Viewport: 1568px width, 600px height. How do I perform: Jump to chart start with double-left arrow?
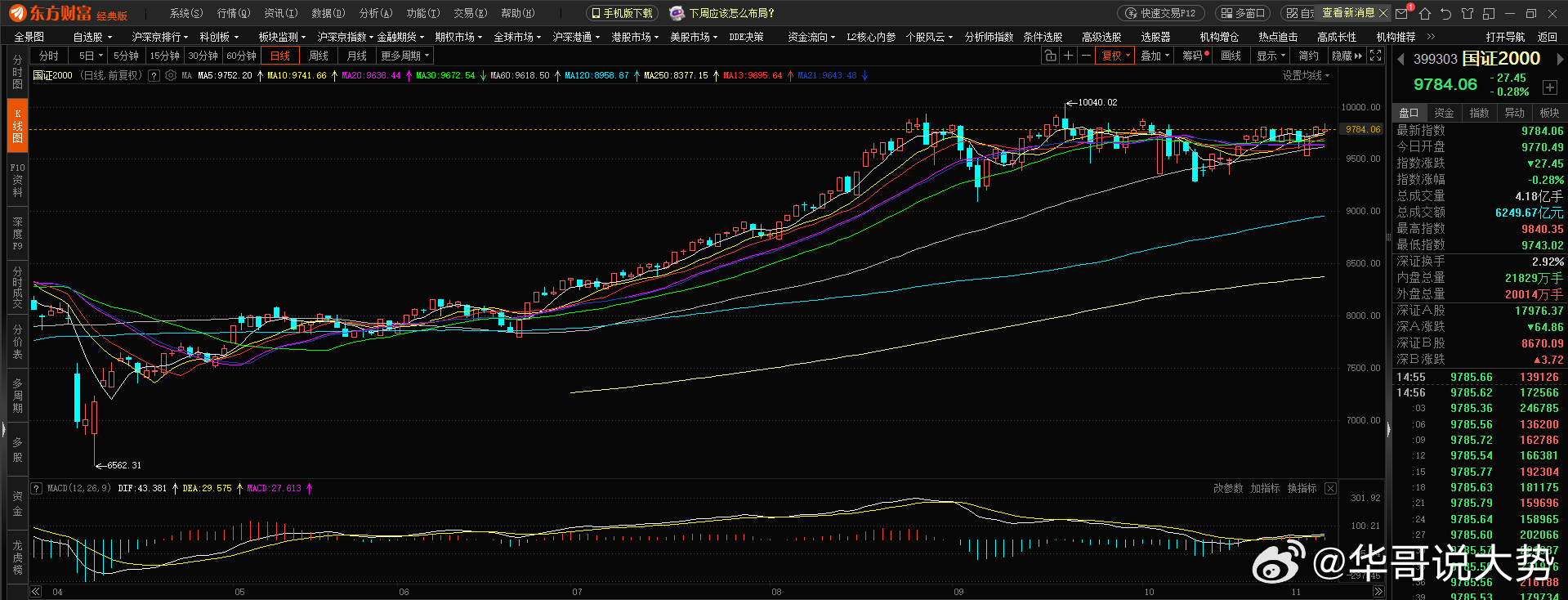pyautogui.click(x=36, y=592)
